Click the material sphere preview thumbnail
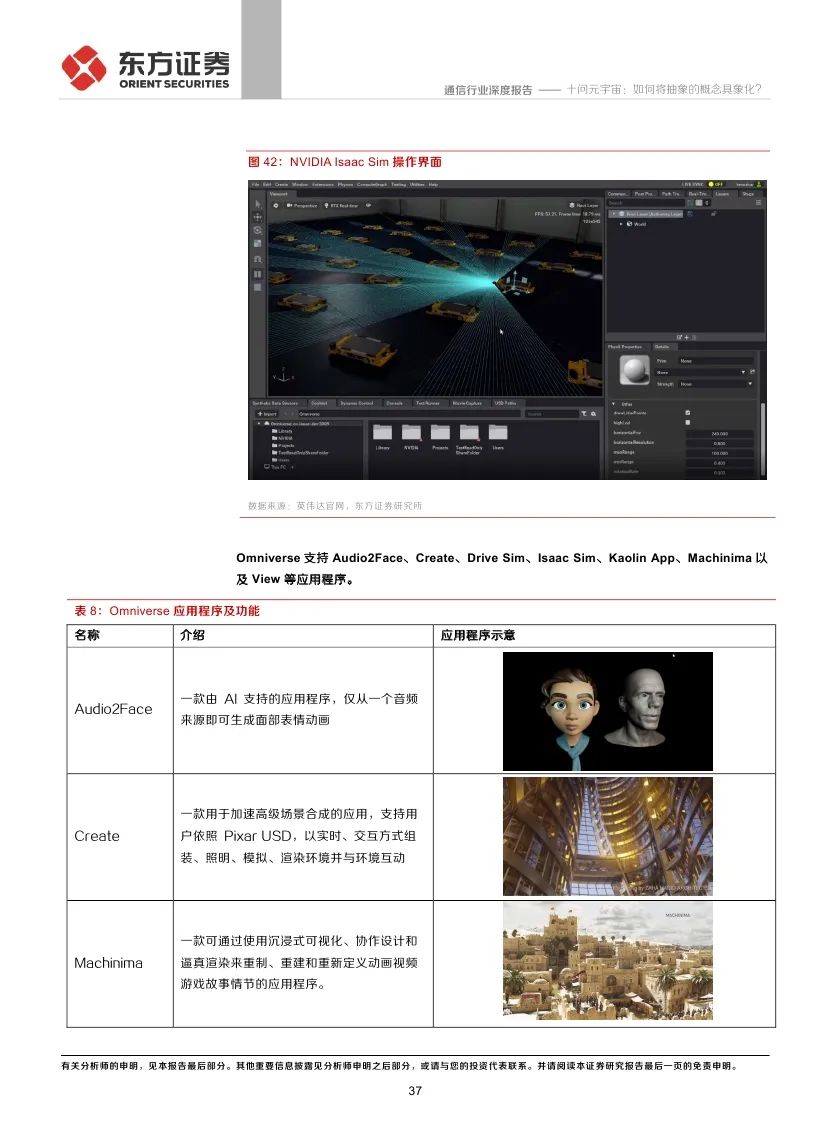This screenshot has height=1122, width=827. [x=635, y=369]
